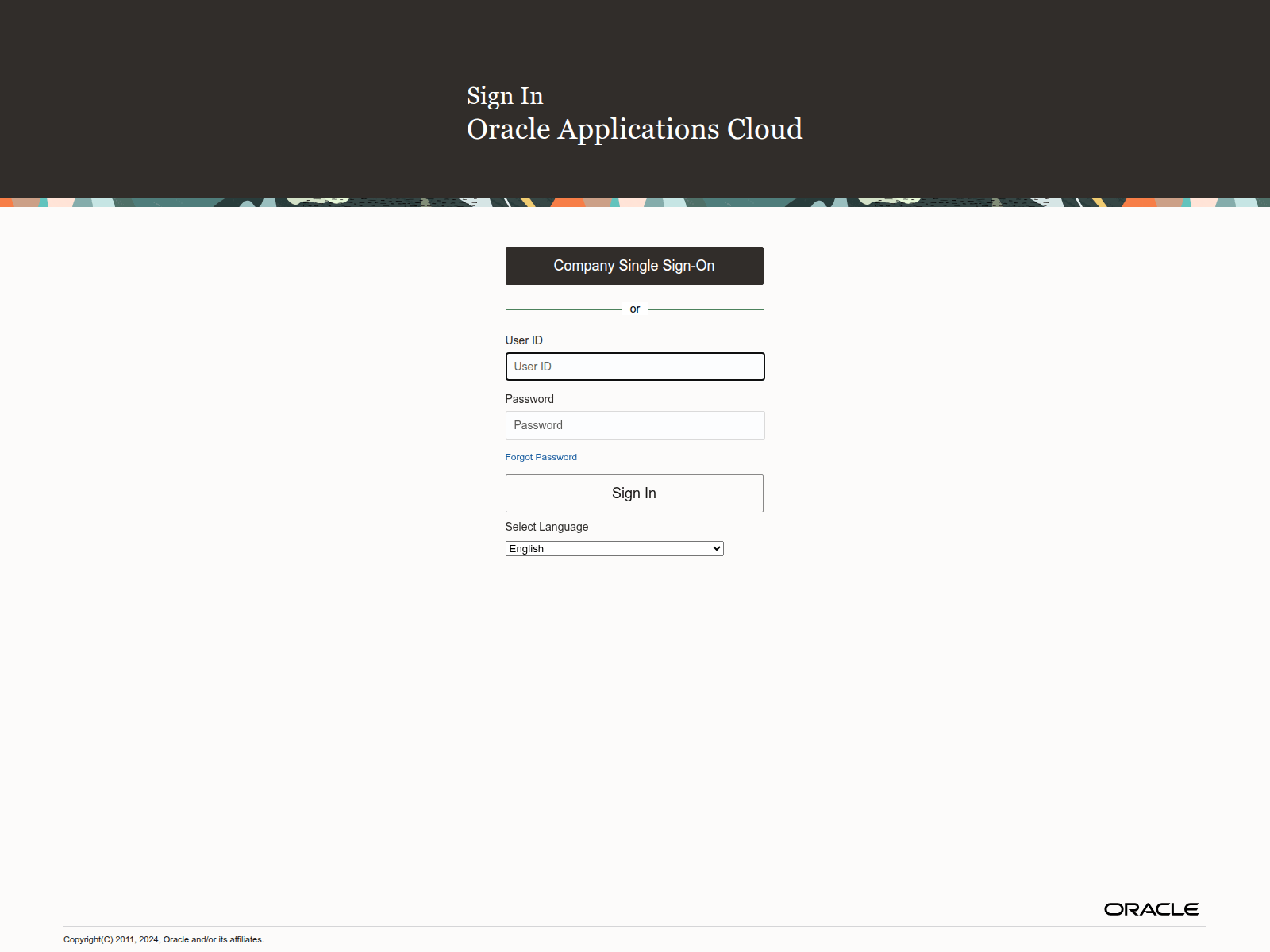Viewport: 1270px width, 952px height.
Task: Click the Oracle Applications Cloud heading
Action: click(635, 129)
